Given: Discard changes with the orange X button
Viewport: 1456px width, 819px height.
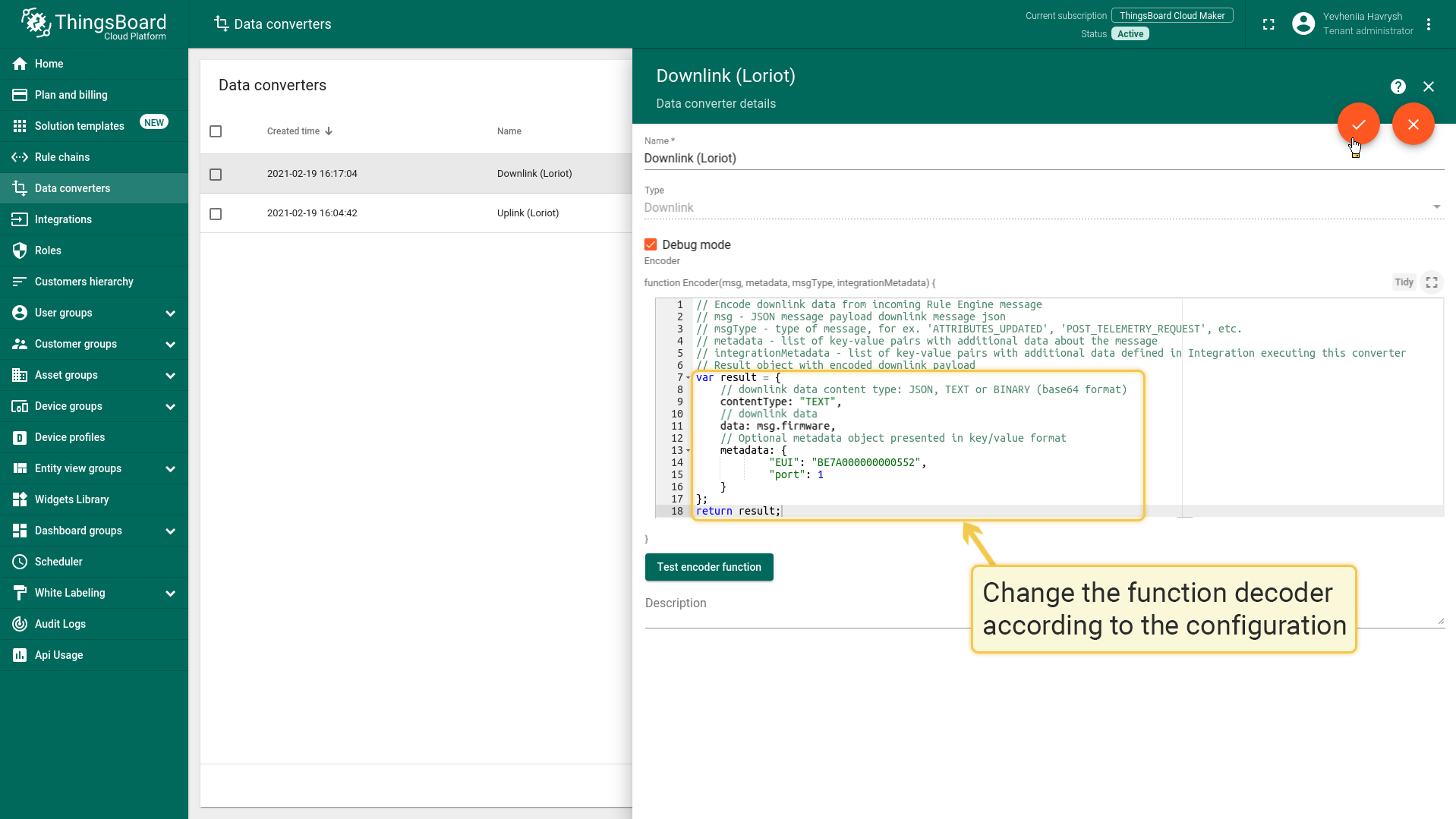Looking at the screenshot, I should pyautogui.click(x=1413, y=124).
